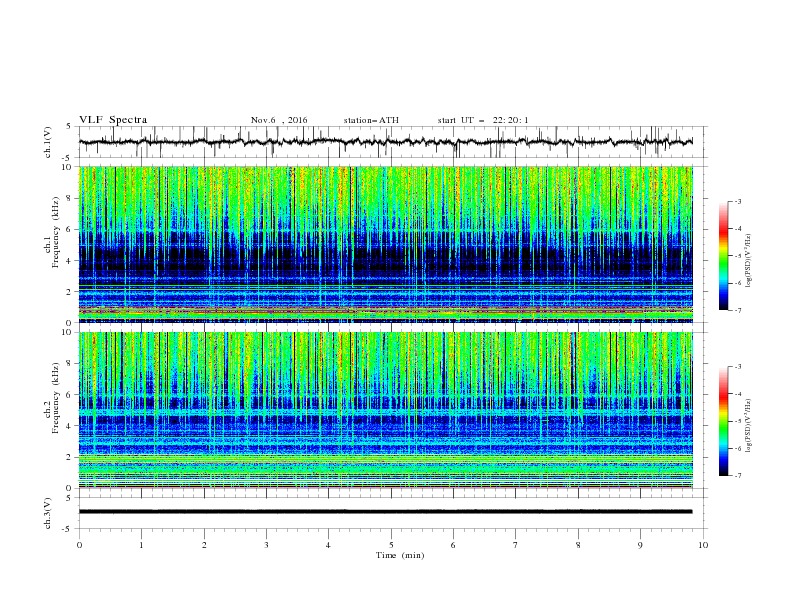Click the time axis tick label '10'

[703, 545]
